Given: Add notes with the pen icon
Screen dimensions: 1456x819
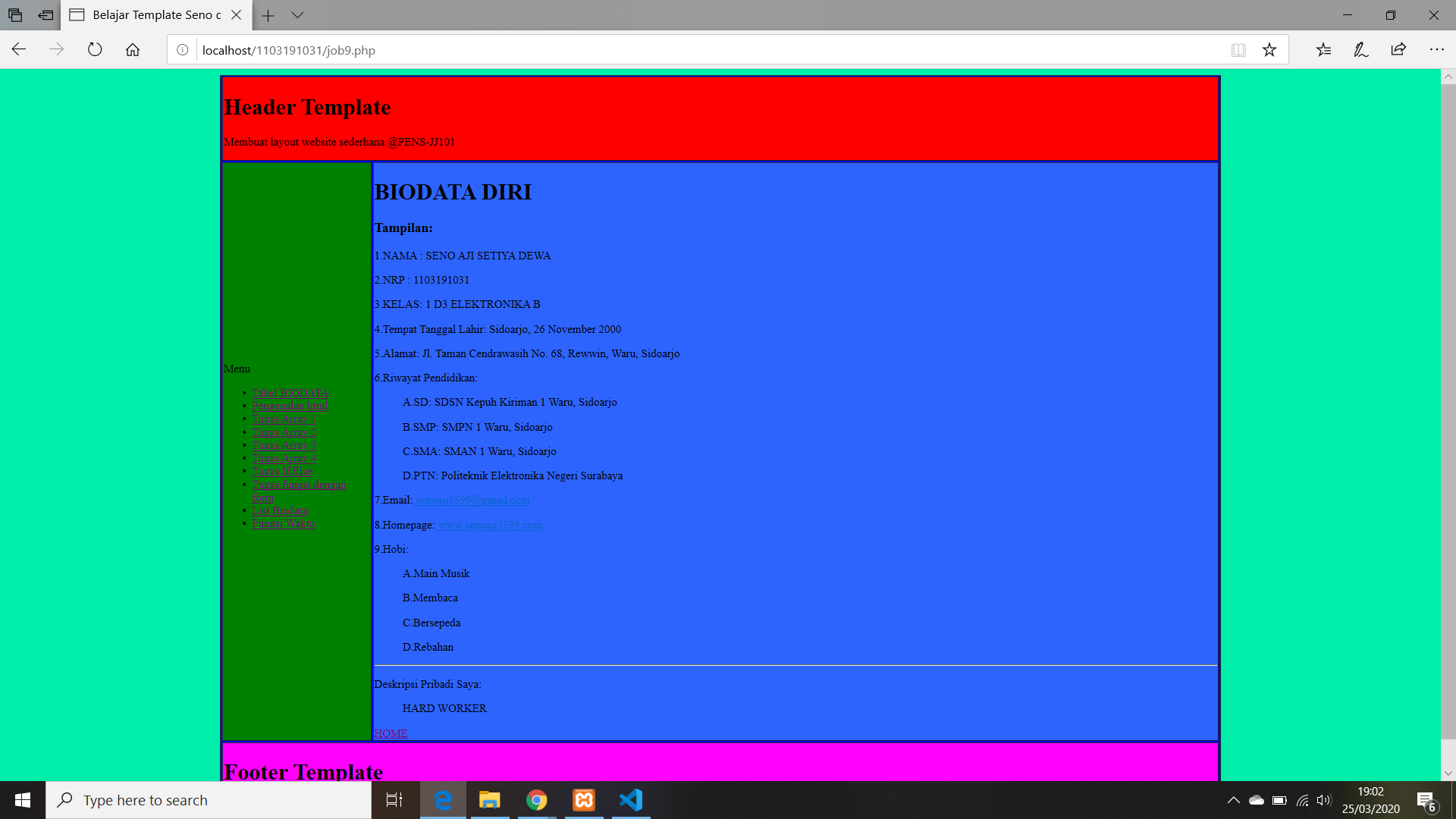Looking at the screenshot, I should 1361,50.
